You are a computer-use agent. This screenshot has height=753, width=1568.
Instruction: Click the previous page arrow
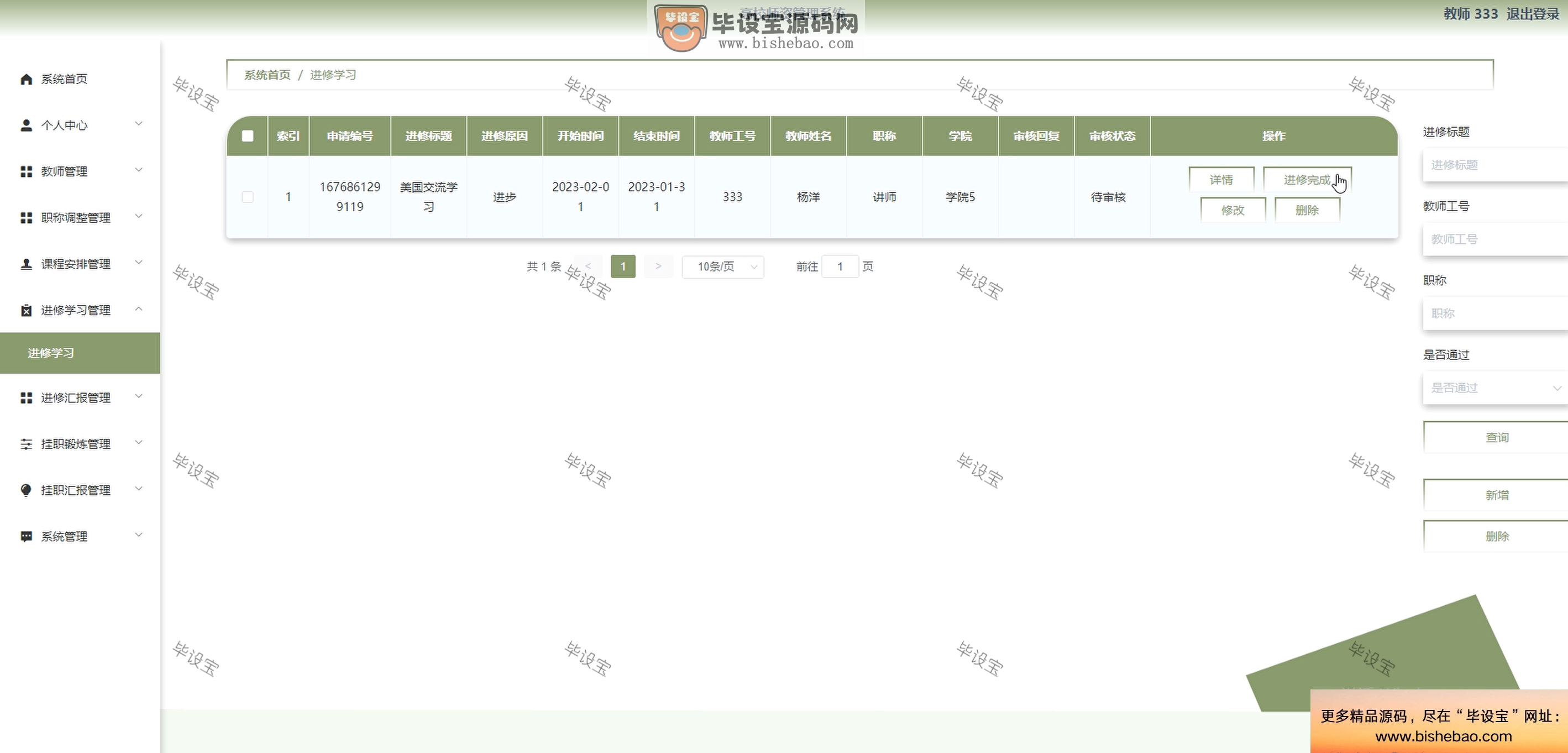coord(588,266)
